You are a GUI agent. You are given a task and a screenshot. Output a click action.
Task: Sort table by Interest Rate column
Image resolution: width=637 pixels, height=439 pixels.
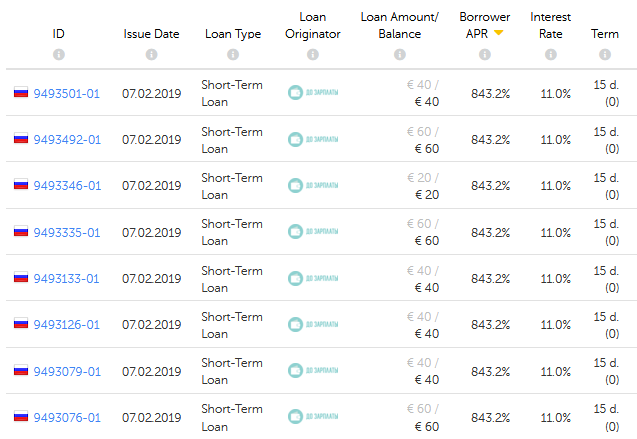point(549,25)
